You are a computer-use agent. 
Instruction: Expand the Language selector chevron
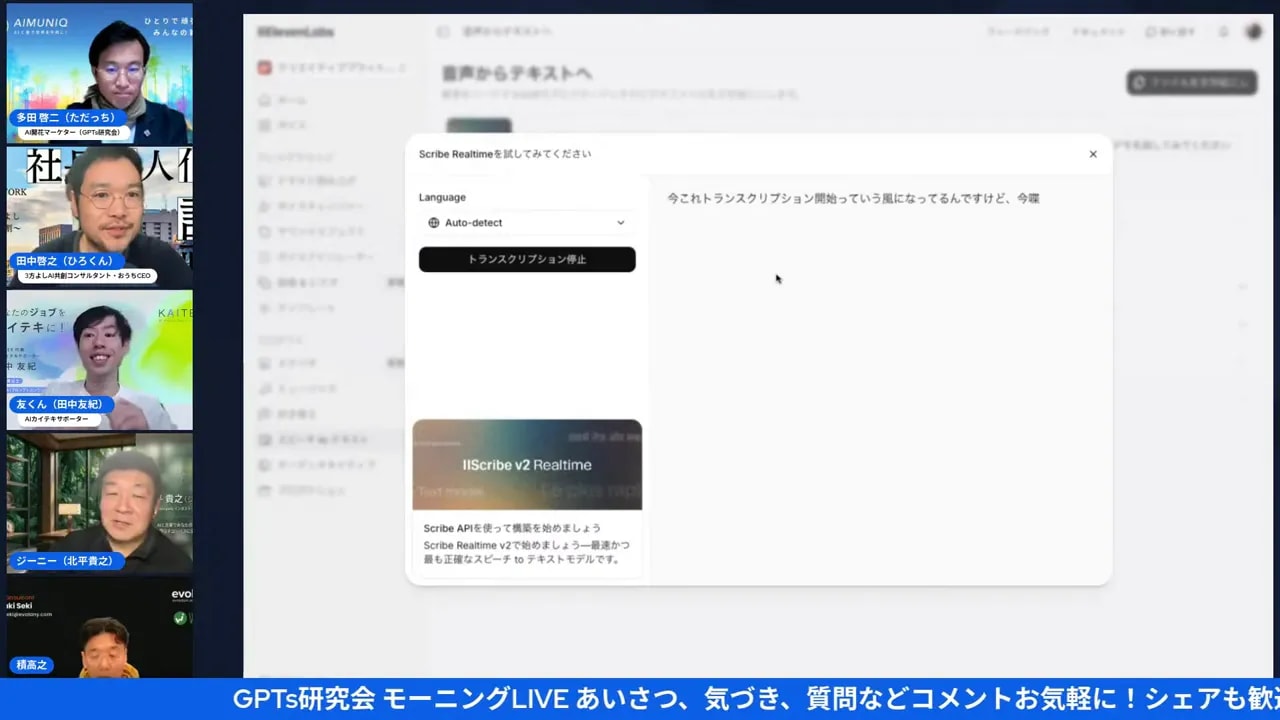[x=620, y=222]
